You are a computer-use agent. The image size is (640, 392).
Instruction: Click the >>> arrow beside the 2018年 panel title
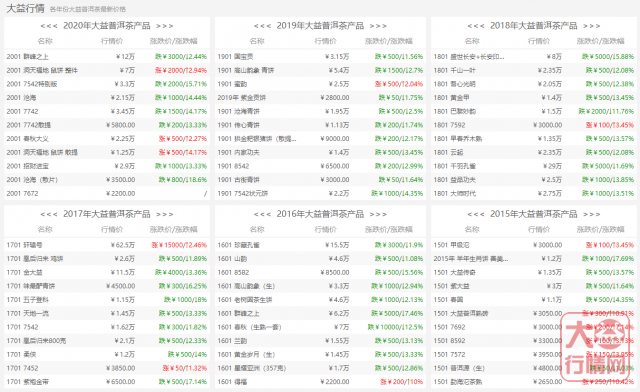tap(592, 26)
